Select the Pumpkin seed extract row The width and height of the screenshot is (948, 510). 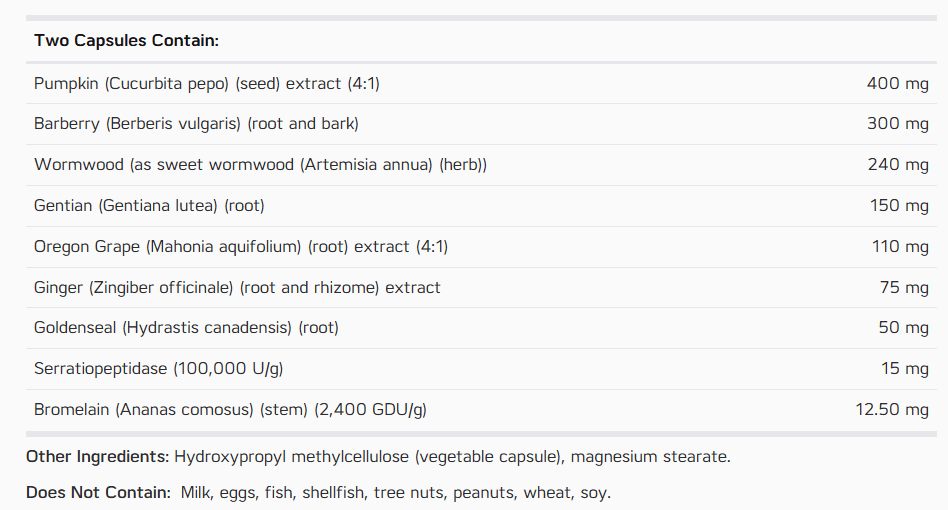(481, 83)
